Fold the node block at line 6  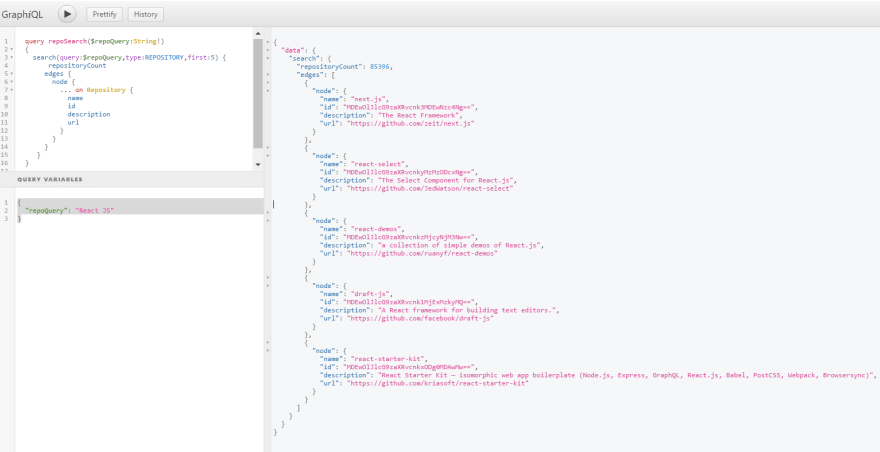tap(12, 81)
